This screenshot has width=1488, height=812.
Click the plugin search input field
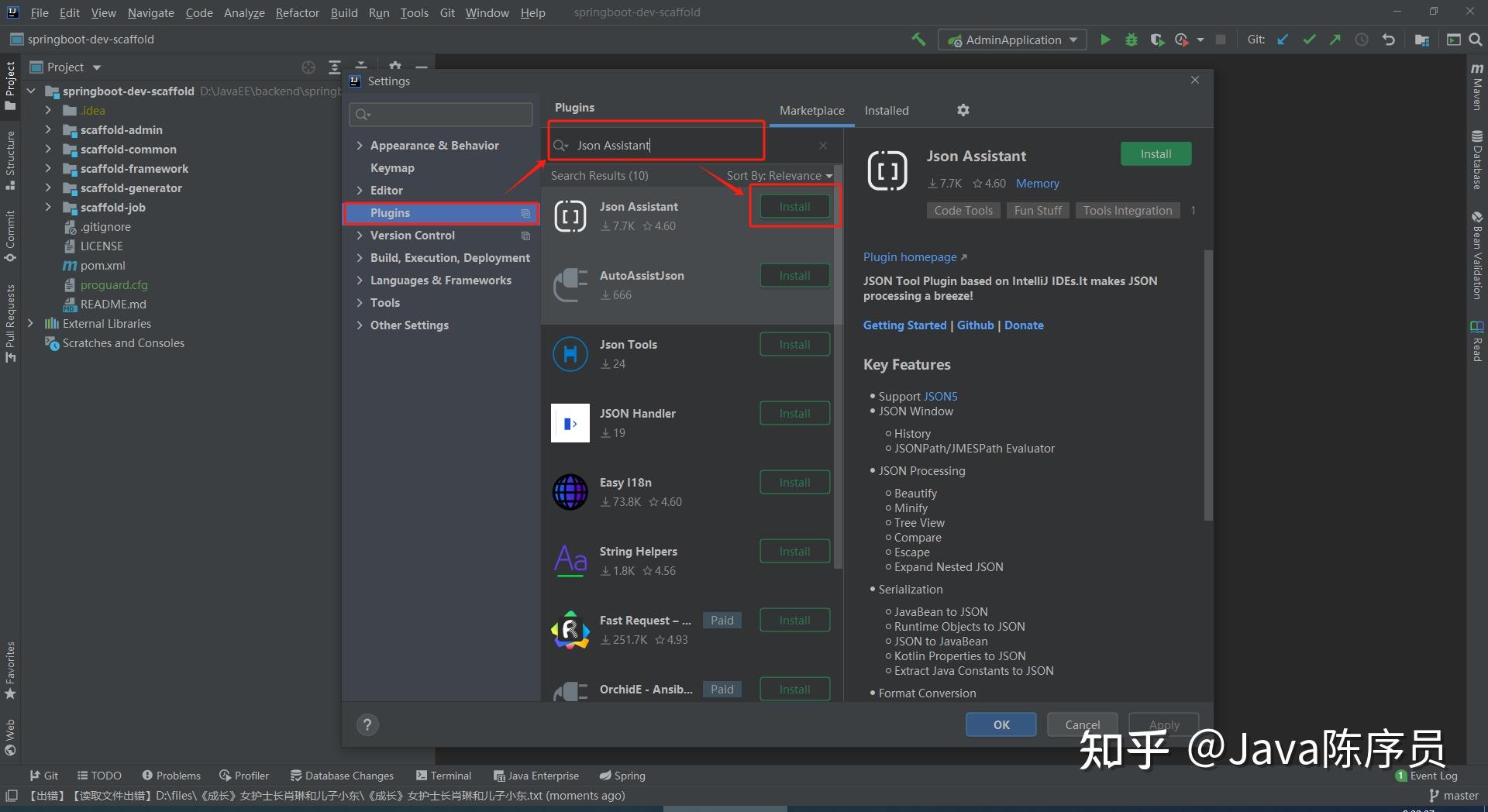(x=666, y=145)
